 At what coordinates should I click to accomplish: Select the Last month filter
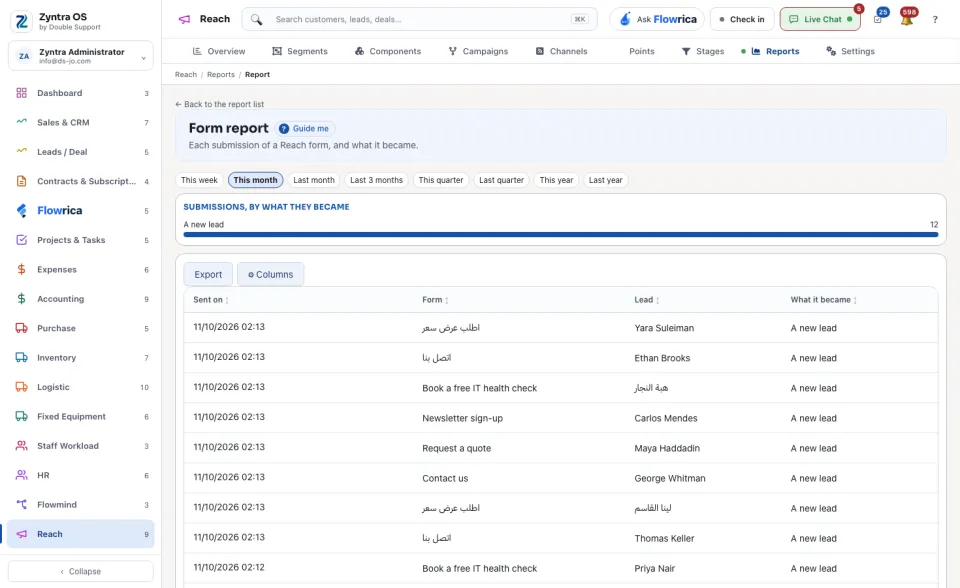[313, 180]
